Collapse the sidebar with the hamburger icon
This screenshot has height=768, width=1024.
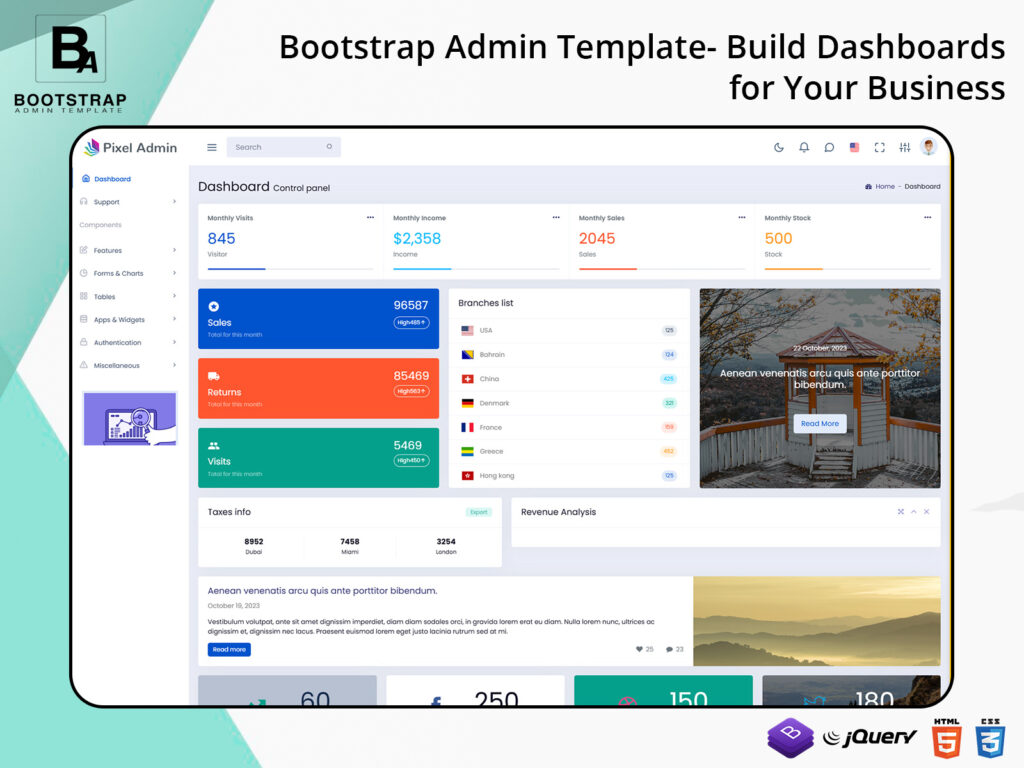pyautogui.click(x=211, y=147)
